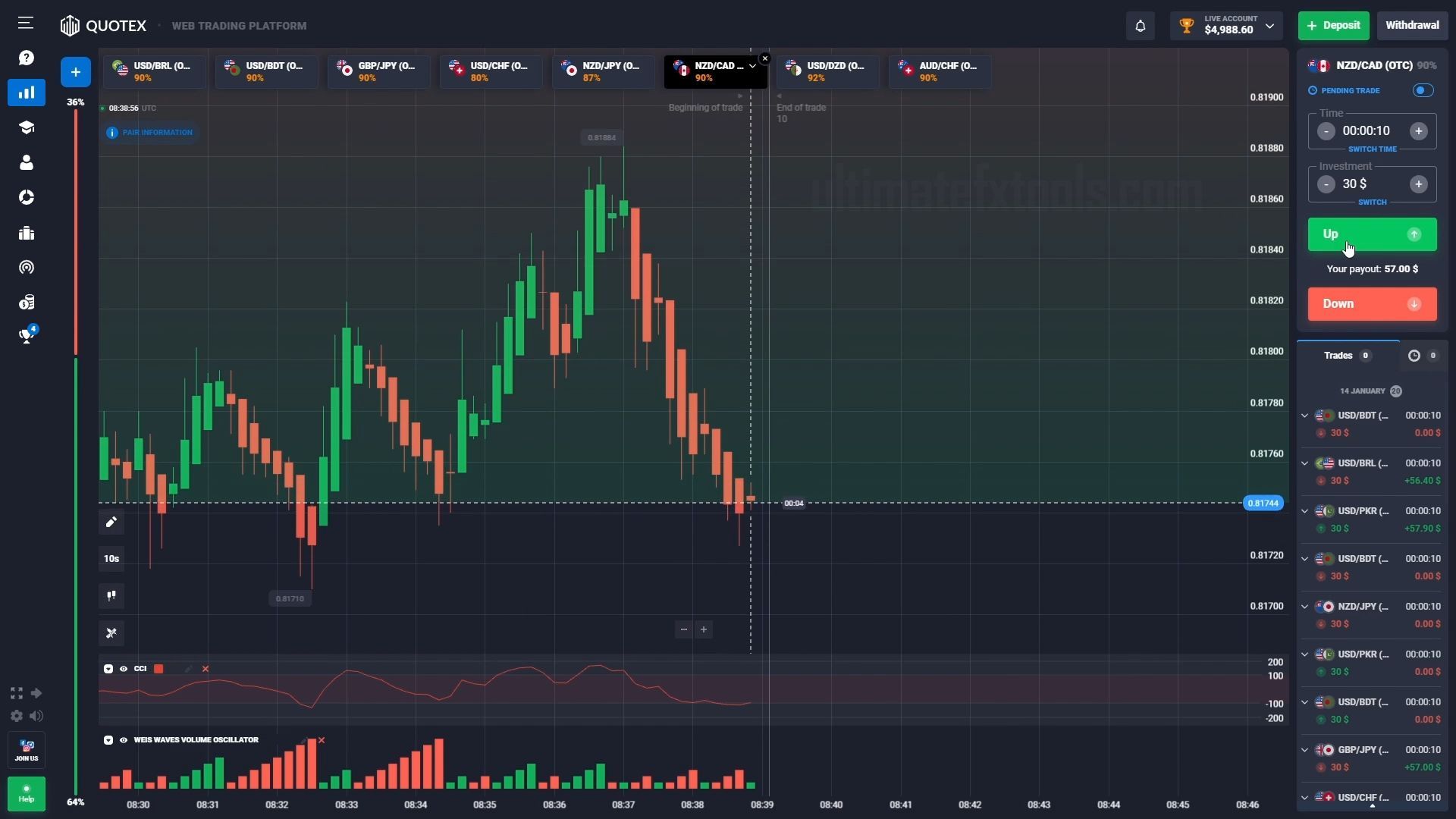Open CCI indicator red color swatch
The width and height of the screenshot is (1456, 819).
coord(158,669)
